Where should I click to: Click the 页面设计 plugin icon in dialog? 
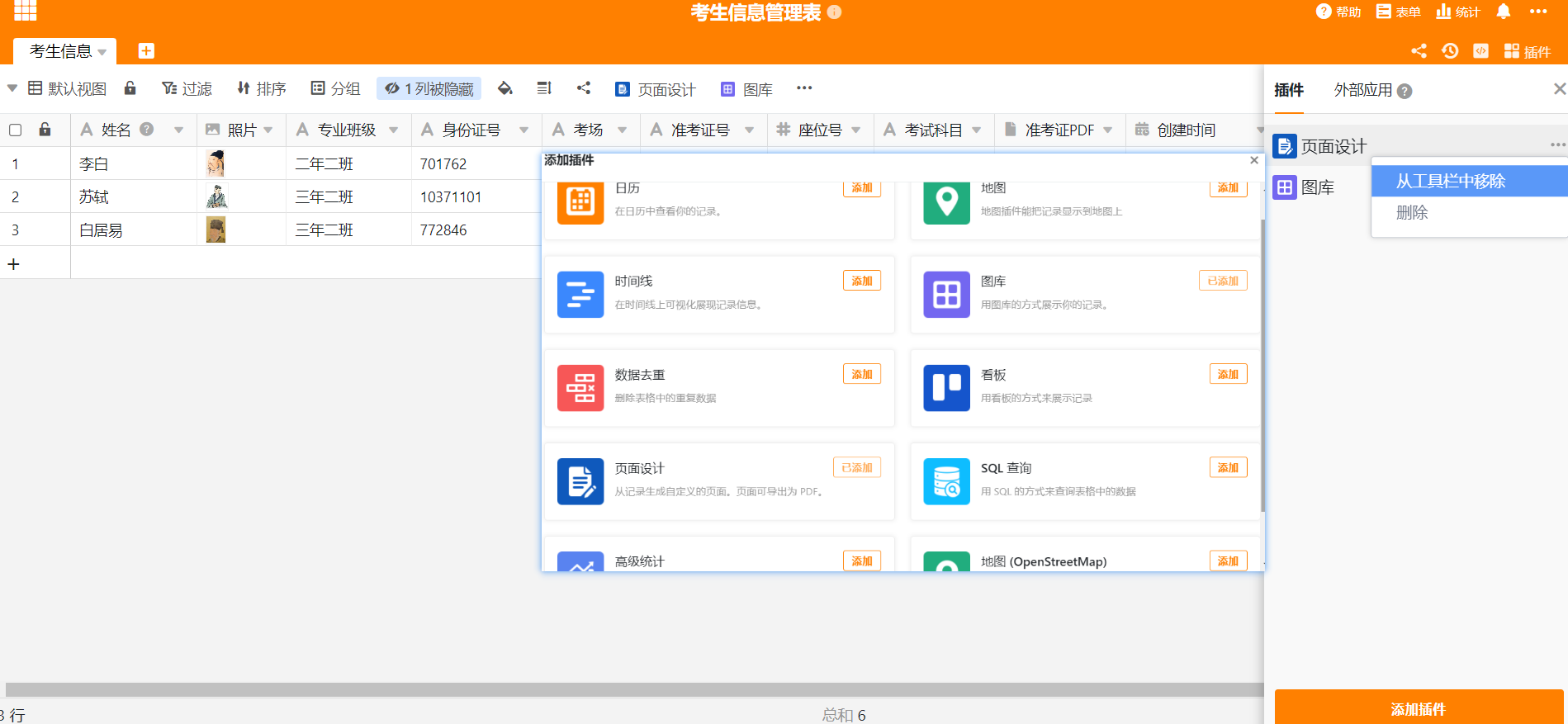pyautogui.click(x=580, y=481)
